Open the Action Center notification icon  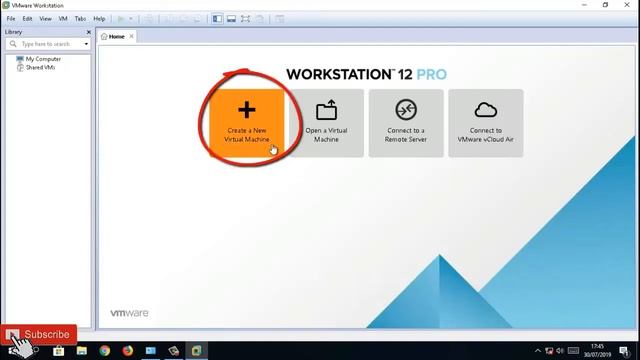point(624,351)
